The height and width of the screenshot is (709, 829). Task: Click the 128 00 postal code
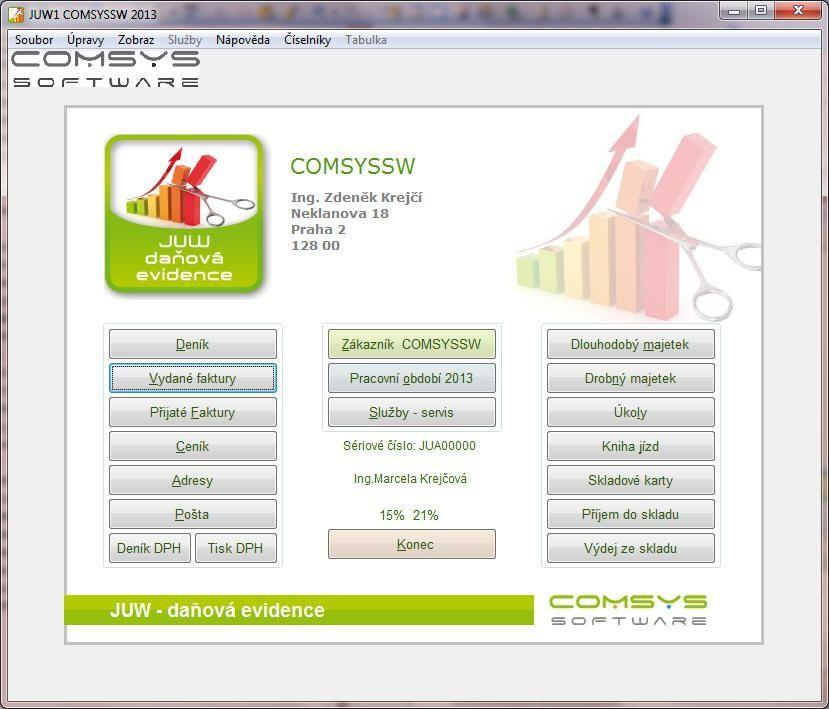[316, 245]
